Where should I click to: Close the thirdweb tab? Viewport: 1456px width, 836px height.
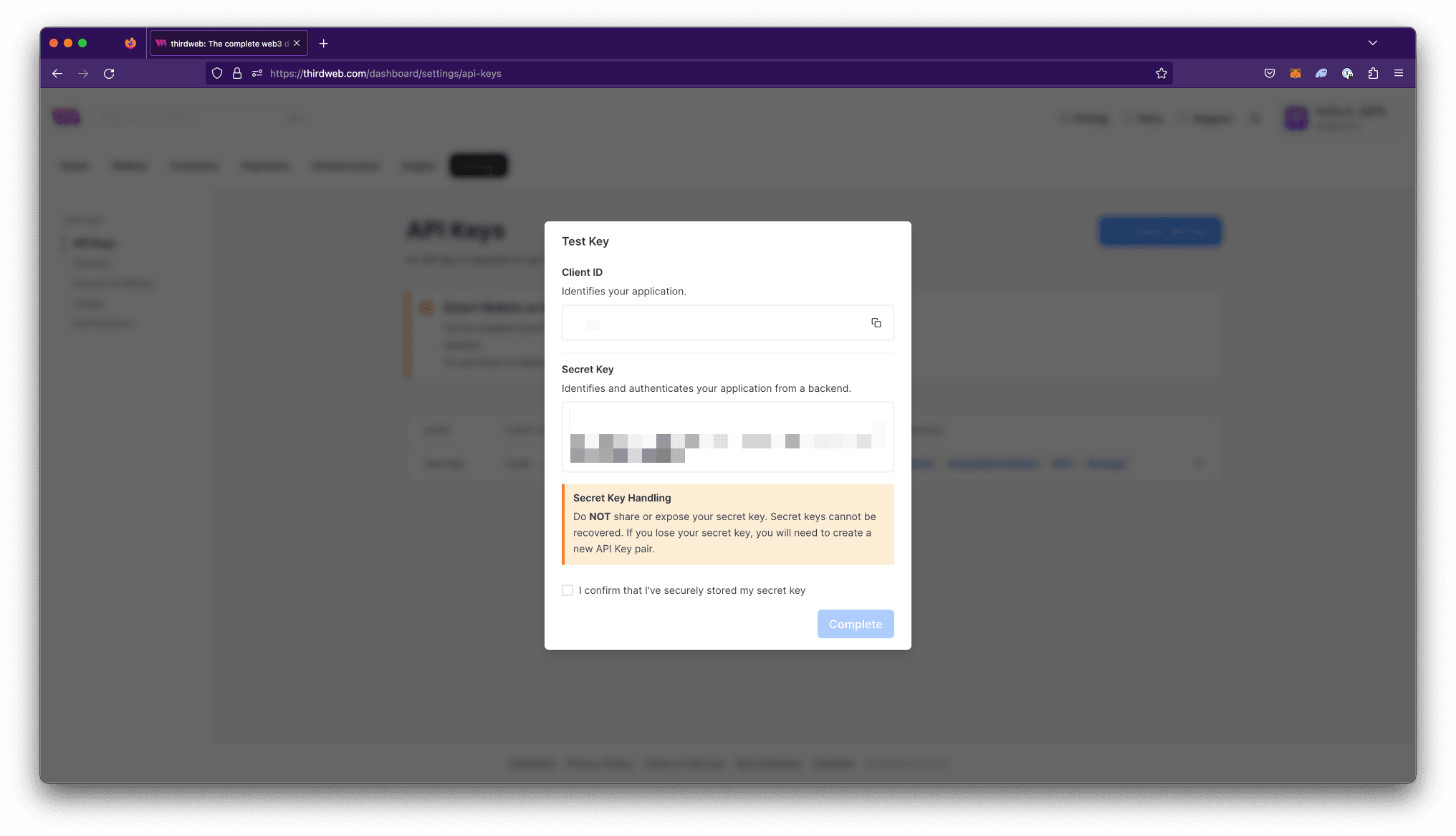[x=297, y=44]
